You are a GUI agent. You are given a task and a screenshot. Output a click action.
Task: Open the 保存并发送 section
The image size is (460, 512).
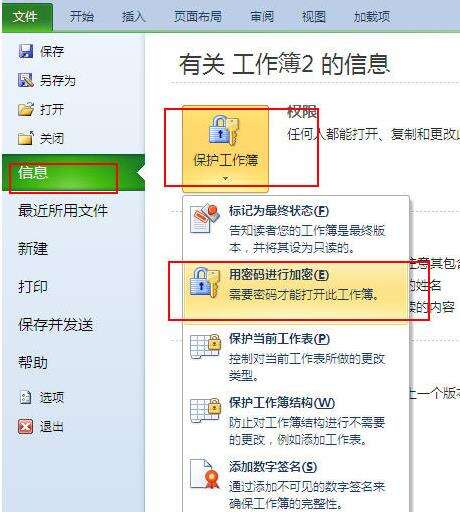[56, 325]
